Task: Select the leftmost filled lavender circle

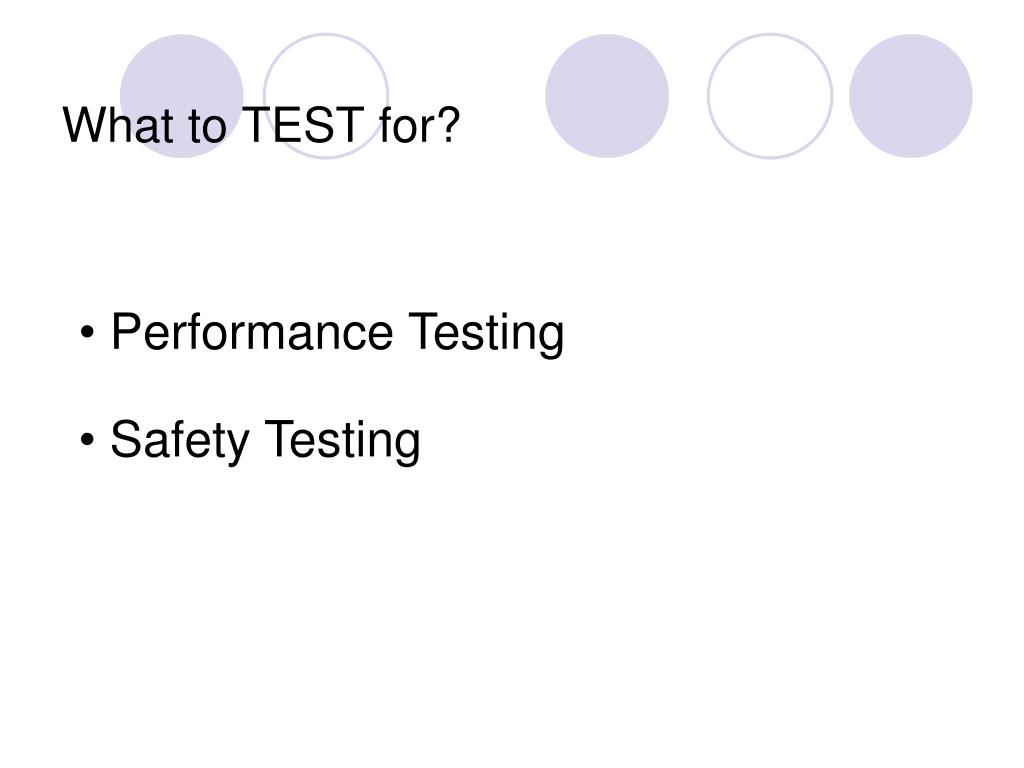Action: point(182,96)
